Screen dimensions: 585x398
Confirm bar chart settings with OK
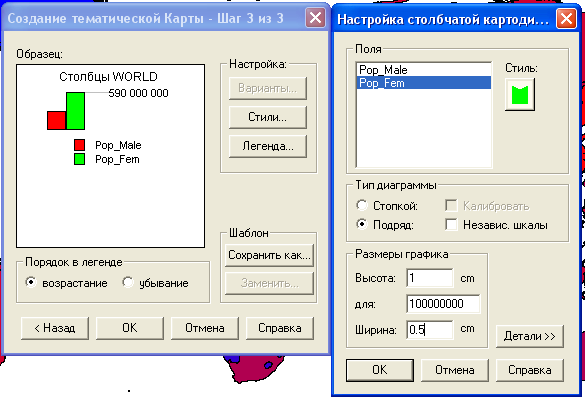tap(380, 370)
